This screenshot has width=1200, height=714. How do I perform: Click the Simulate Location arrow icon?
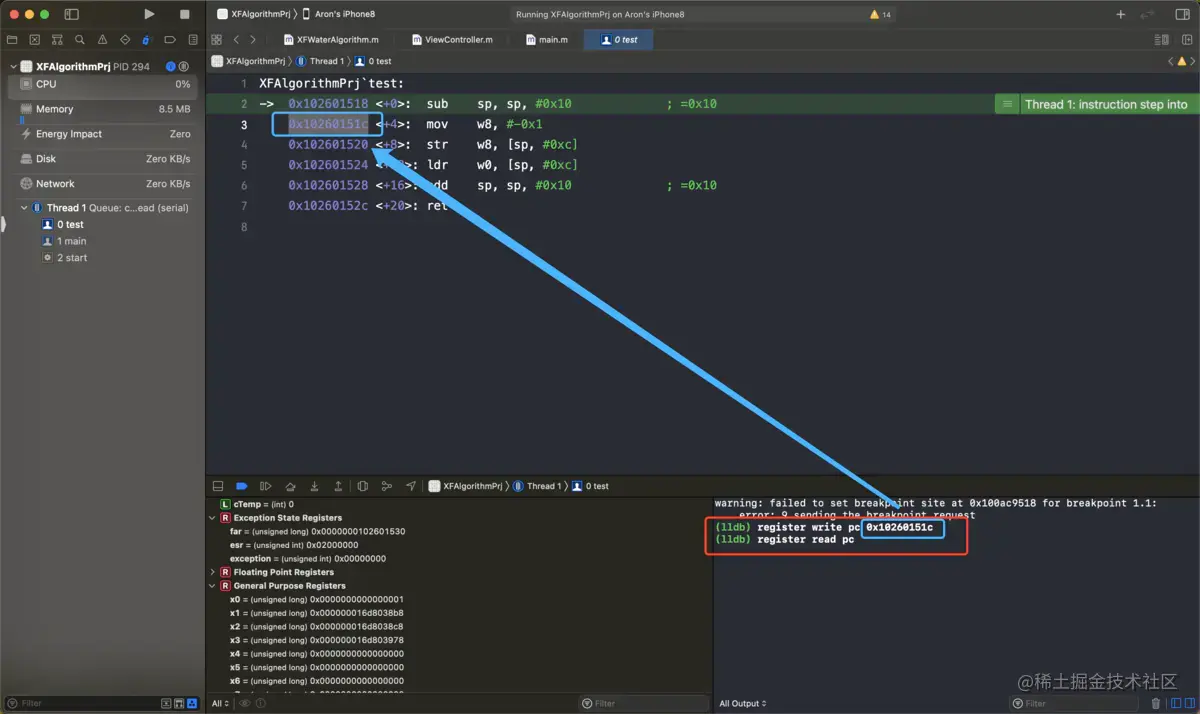(411, 486)
